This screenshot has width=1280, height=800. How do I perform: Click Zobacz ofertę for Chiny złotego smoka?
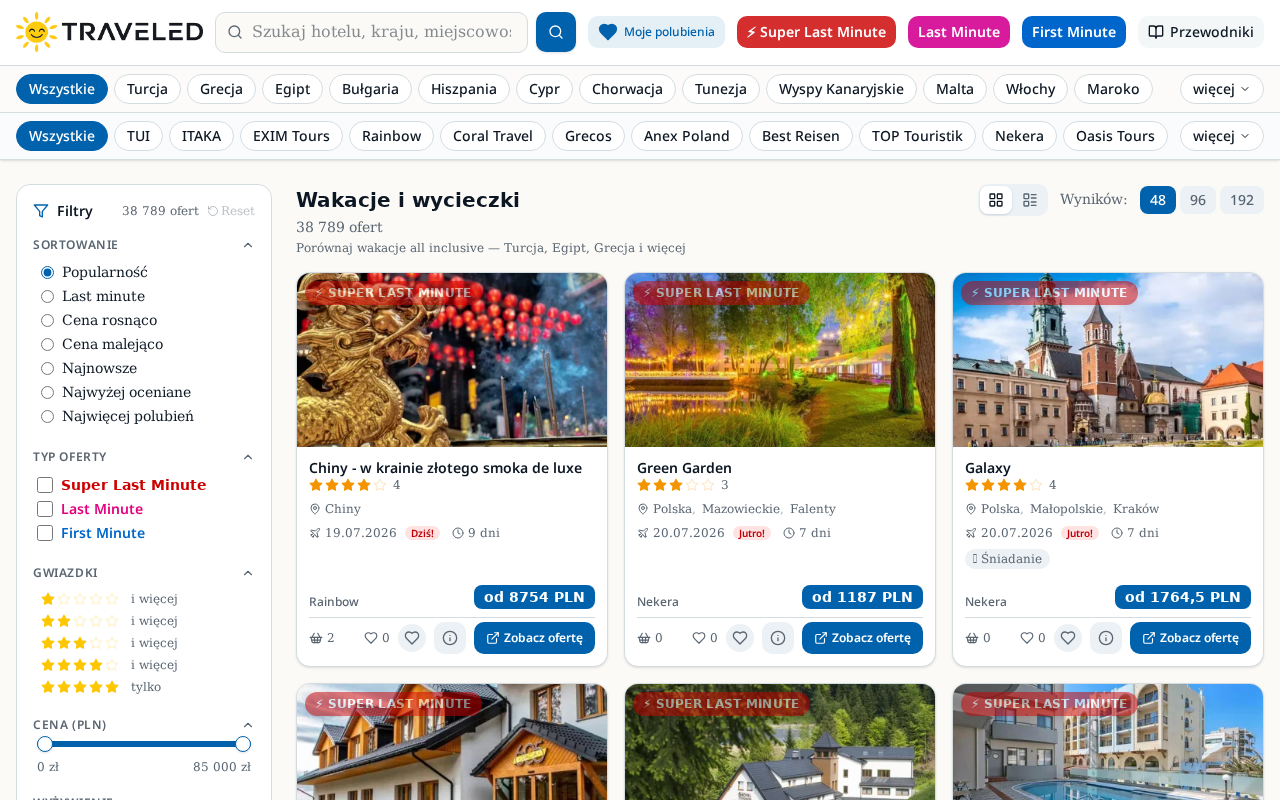(x=534, y=638)
